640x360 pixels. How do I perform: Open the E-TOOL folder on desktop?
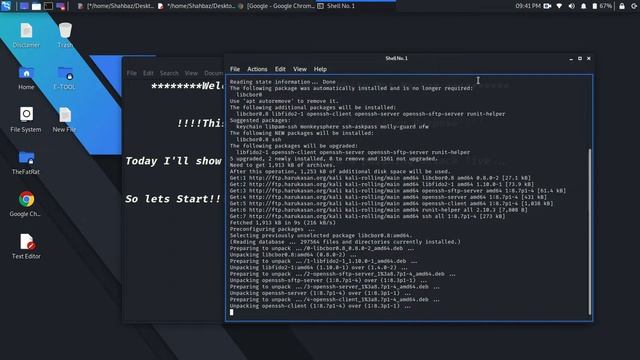[x=64, y=78]
